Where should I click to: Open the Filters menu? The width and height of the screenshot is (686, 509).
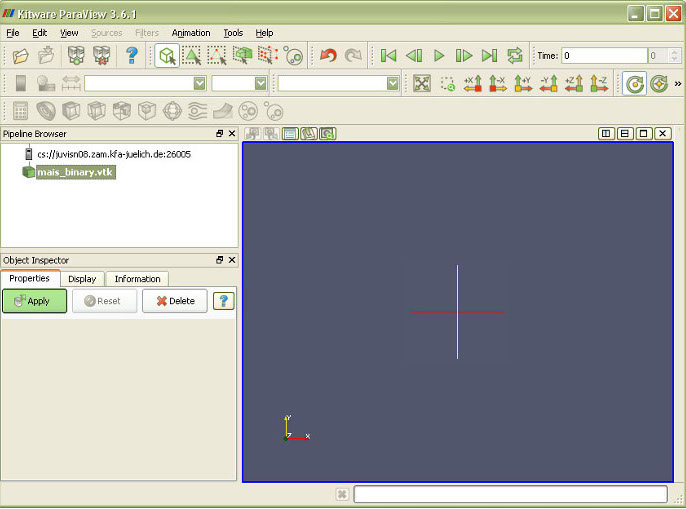146,33
